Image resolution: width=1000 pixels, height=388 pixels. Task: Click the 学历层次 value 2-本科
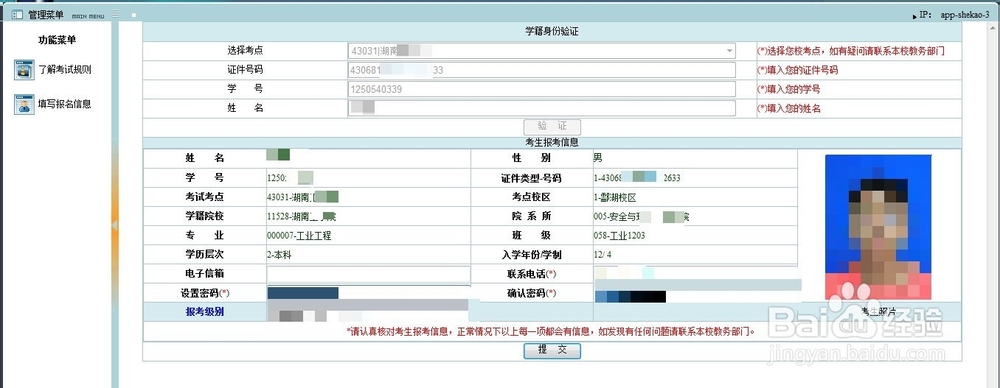[x=279, y=255]
